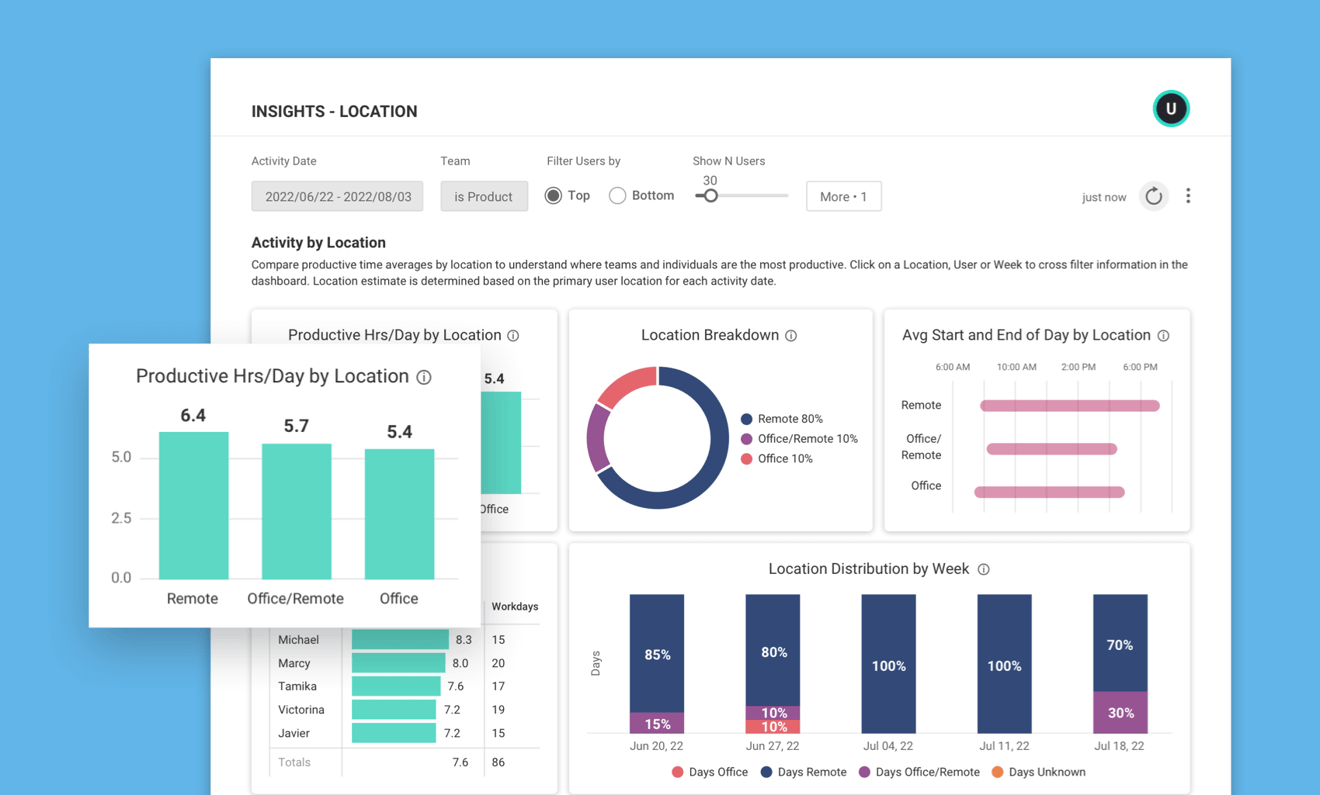Click the INSIGHTS - LOCATION page title
The width and height of the screenshot is (1320, 795).
pyautogui.click(x=334, y=111)
